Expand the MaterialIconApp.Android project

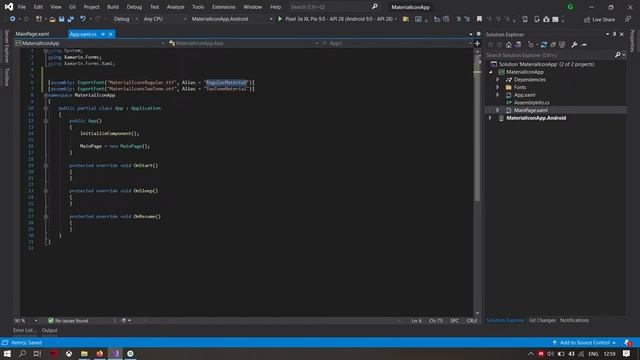click(490, 118)
